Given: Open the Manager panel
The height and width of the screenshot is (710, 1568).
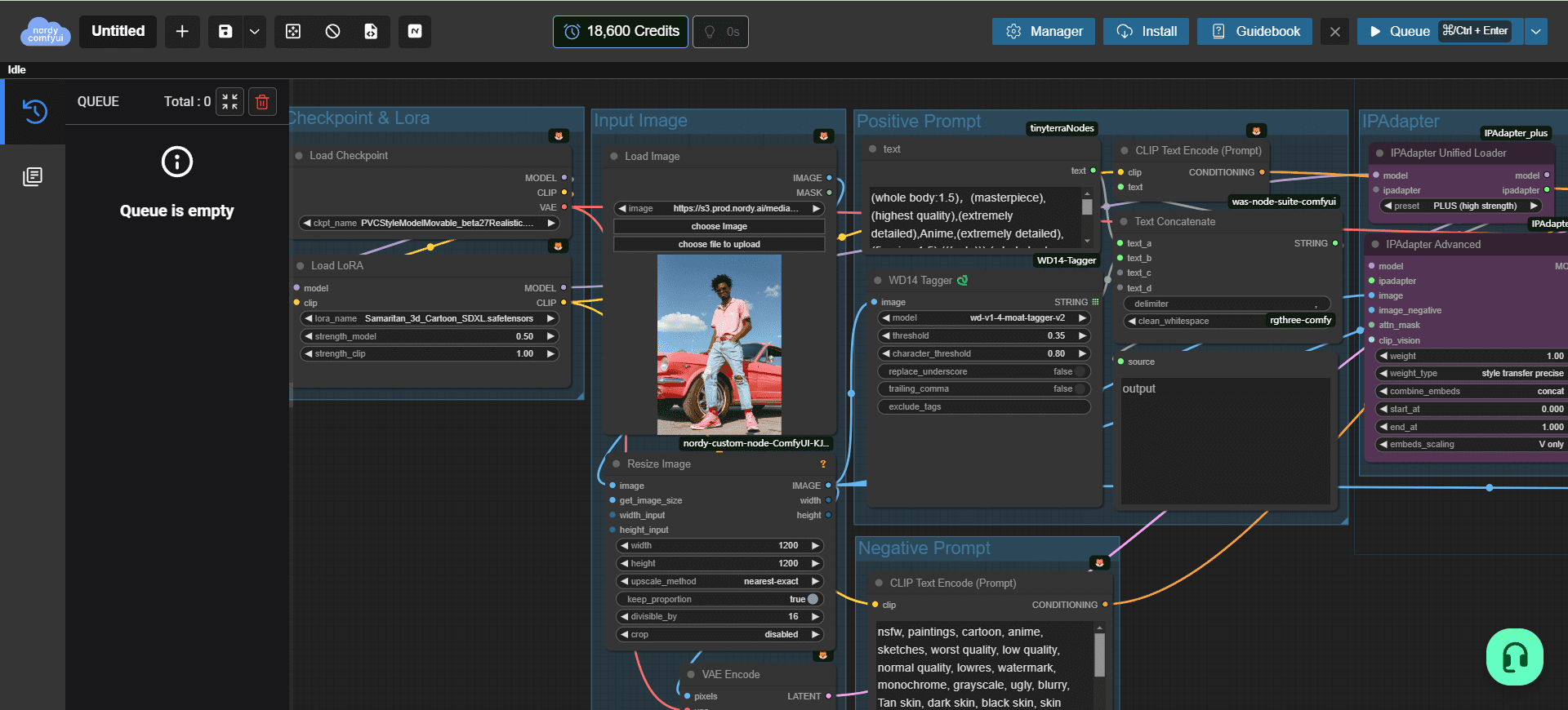Looking at the screenshot, I should coord(1044,31).
